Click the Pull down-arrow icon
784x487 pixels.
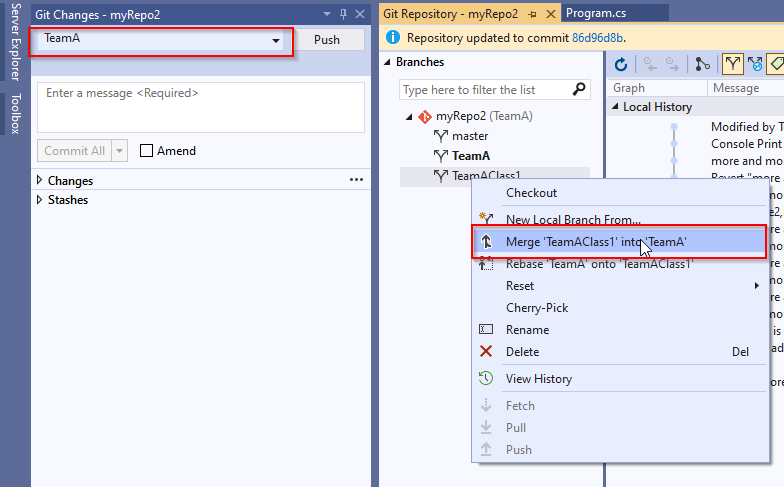(x=486, y=427)
